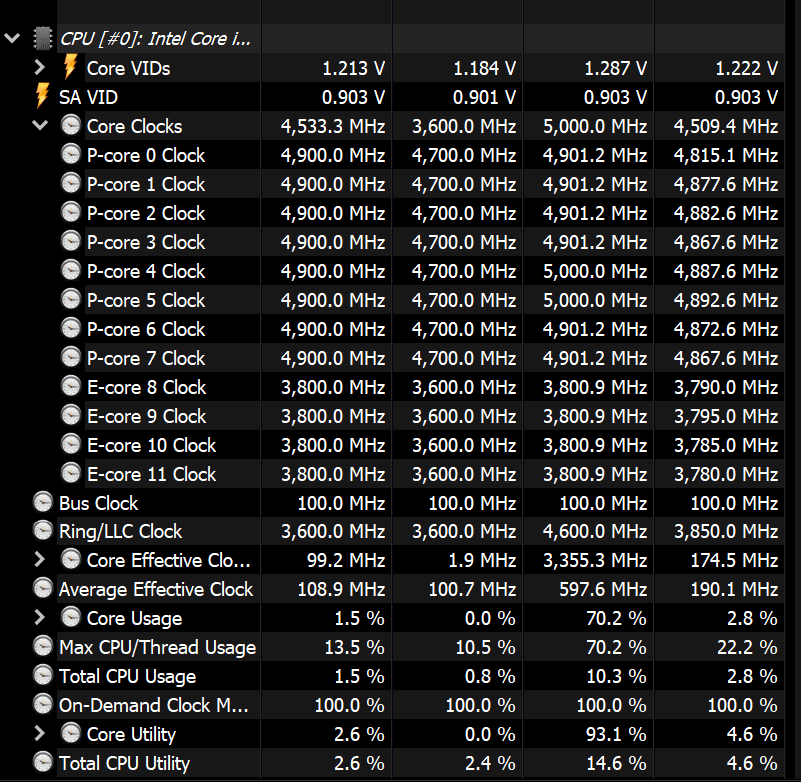Click the P-core 4 Clock maximum value

pos(595,271)
